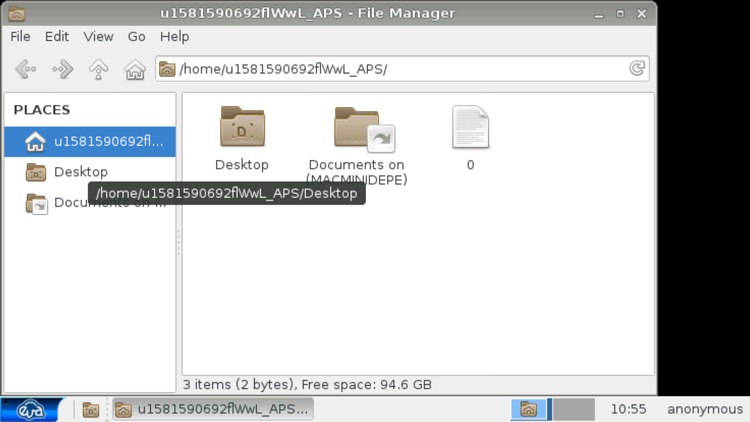Viewport: 750px width, 422px height.
Task: Switch to the first workspace in the pager
Action: click(x=529, y=410)
